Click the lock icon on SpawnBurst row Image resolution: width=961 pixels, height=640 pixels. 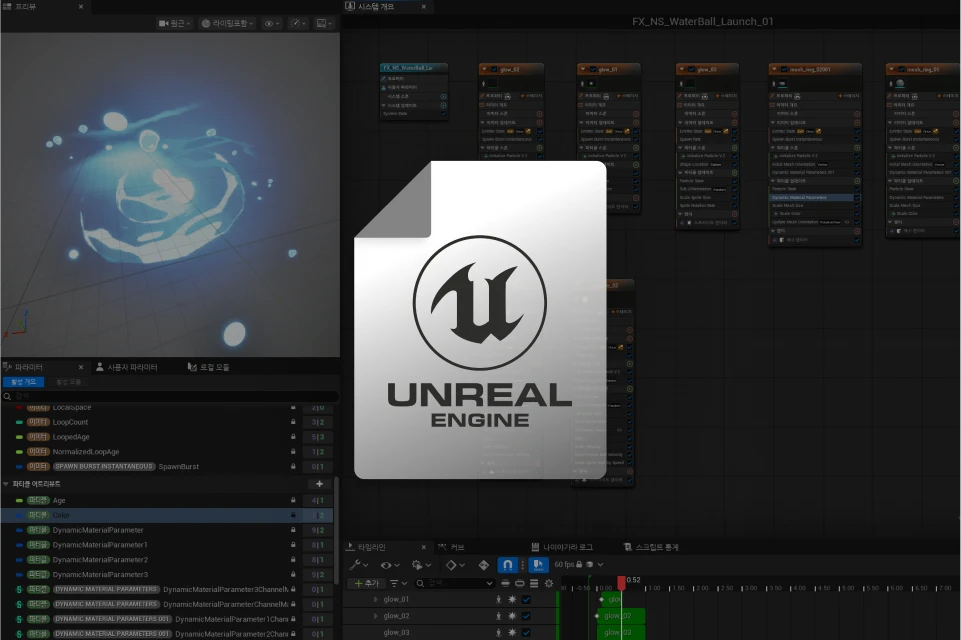pyautogui.click(x=293, y=466)
